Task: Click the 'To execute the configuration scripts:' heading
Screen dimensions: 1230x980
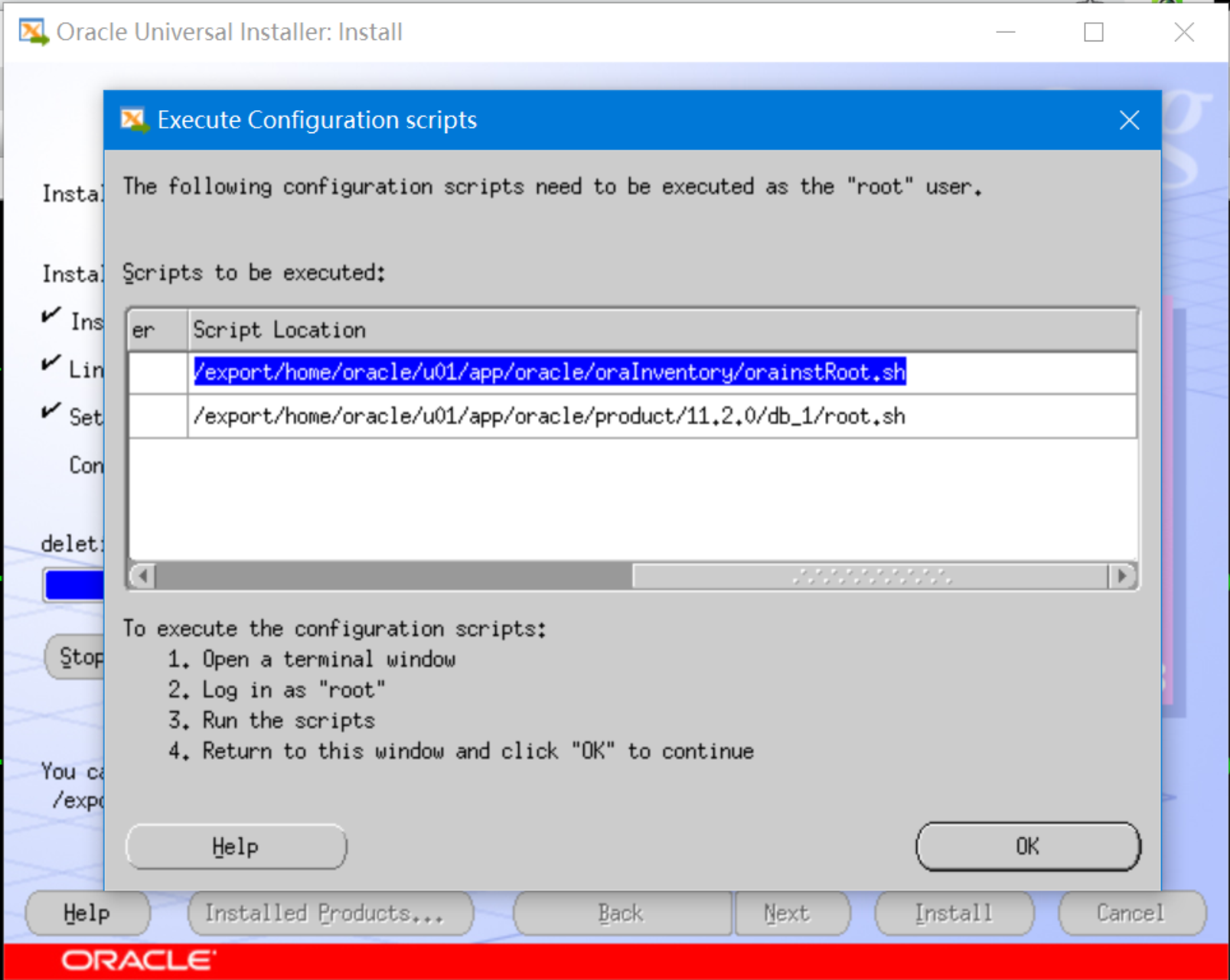Action: click(x=334, y=629)
